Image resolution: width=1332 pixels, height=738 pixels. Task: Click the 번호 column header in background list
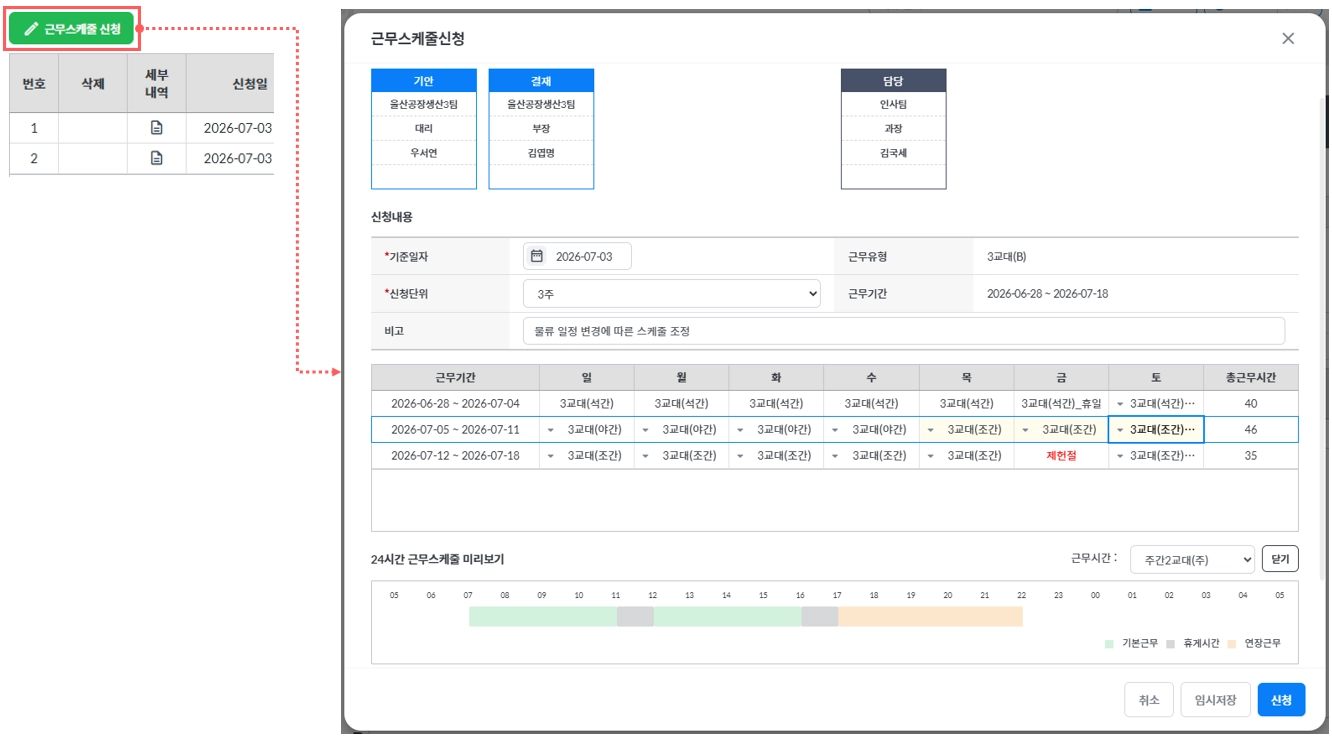tap(34, 84)
